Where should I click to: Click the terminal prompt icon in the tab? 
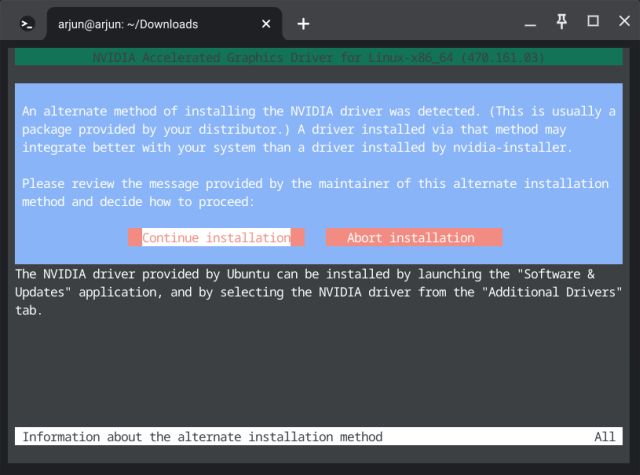tap(29, 24)
